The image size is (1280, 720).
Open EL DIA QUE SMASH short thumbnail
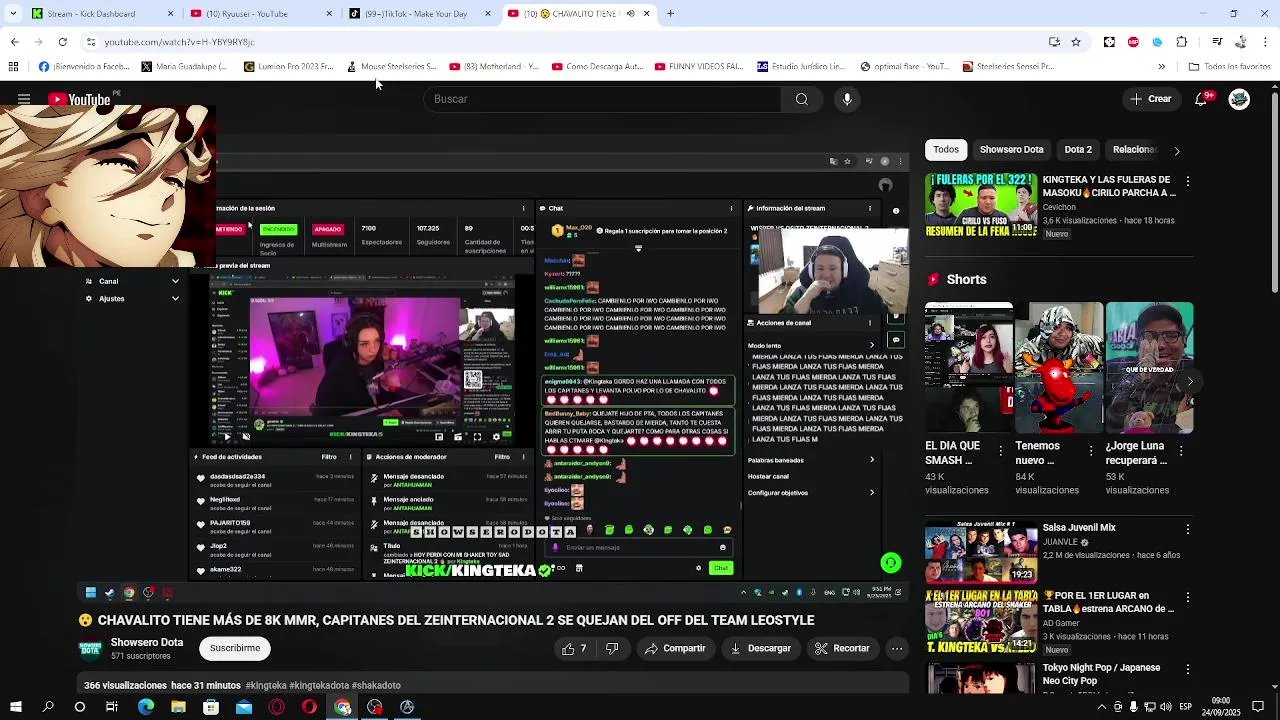[x=968, y=368]
